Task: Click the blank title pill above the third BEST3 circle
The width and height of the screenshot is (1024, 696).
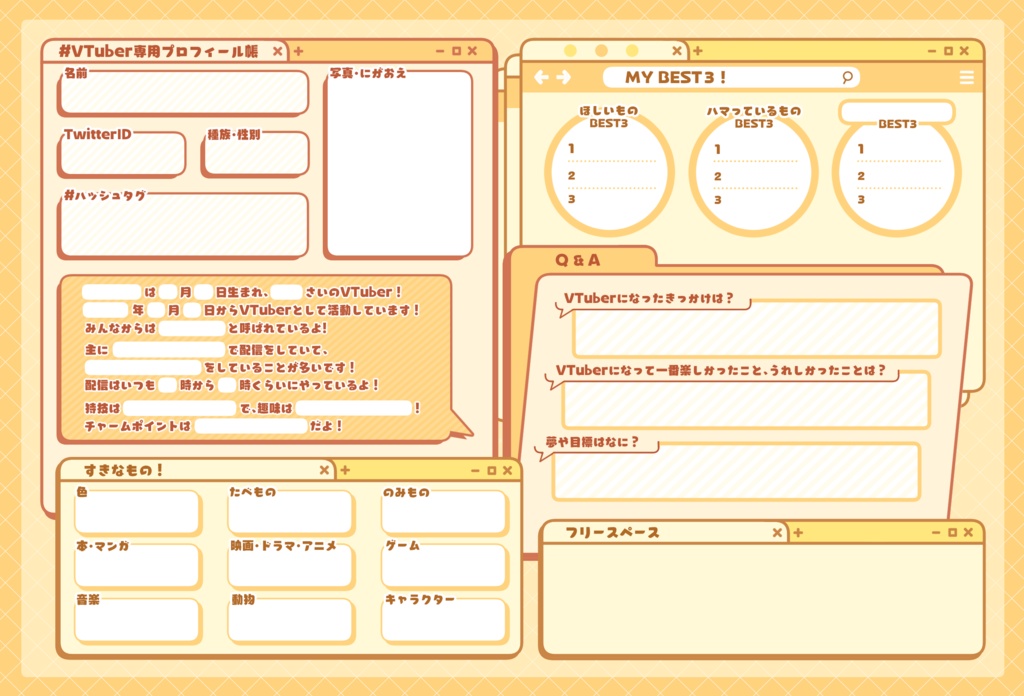Action: click(897, 112)
